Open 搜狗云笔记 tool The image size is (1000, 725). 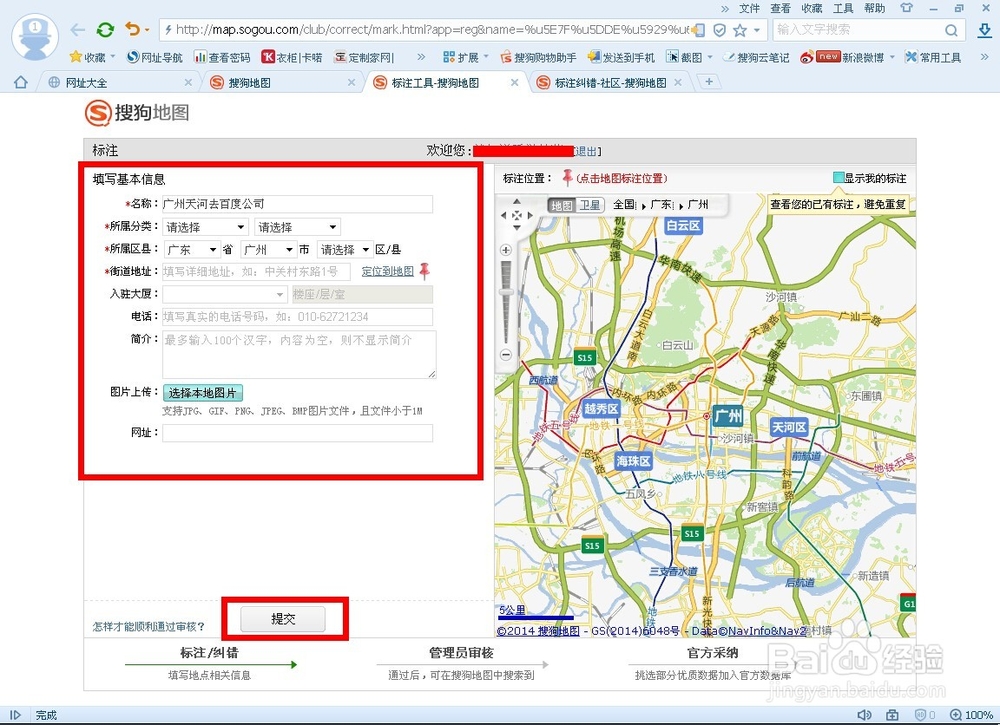pyautogui.click(x=756, y=57)
